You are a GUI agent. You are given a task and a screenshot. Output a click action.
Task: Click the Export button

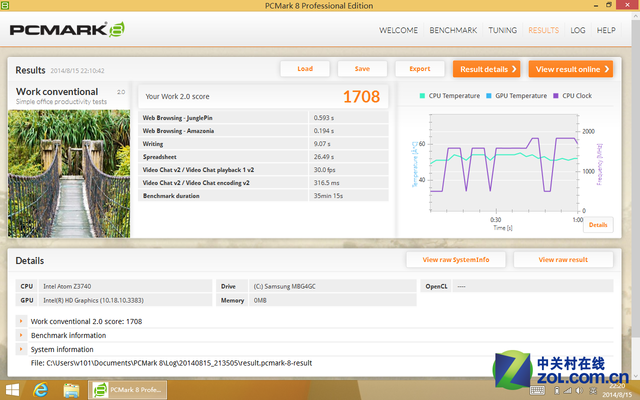pyautogui.click(x=420, y=69)
